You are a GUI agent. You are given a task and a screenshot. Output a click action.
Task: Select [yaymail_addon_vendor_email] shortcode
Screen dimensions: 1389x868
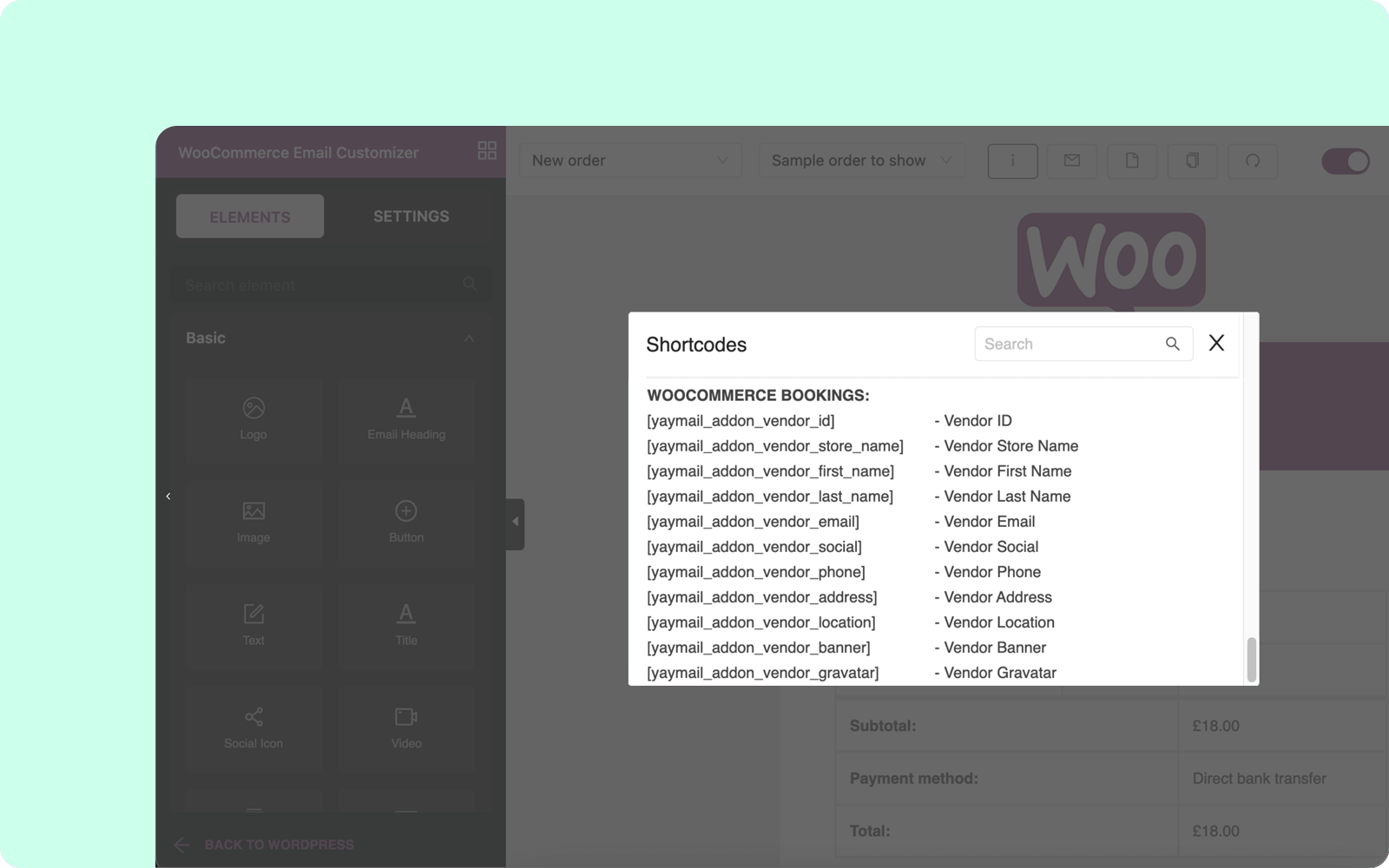753,522
